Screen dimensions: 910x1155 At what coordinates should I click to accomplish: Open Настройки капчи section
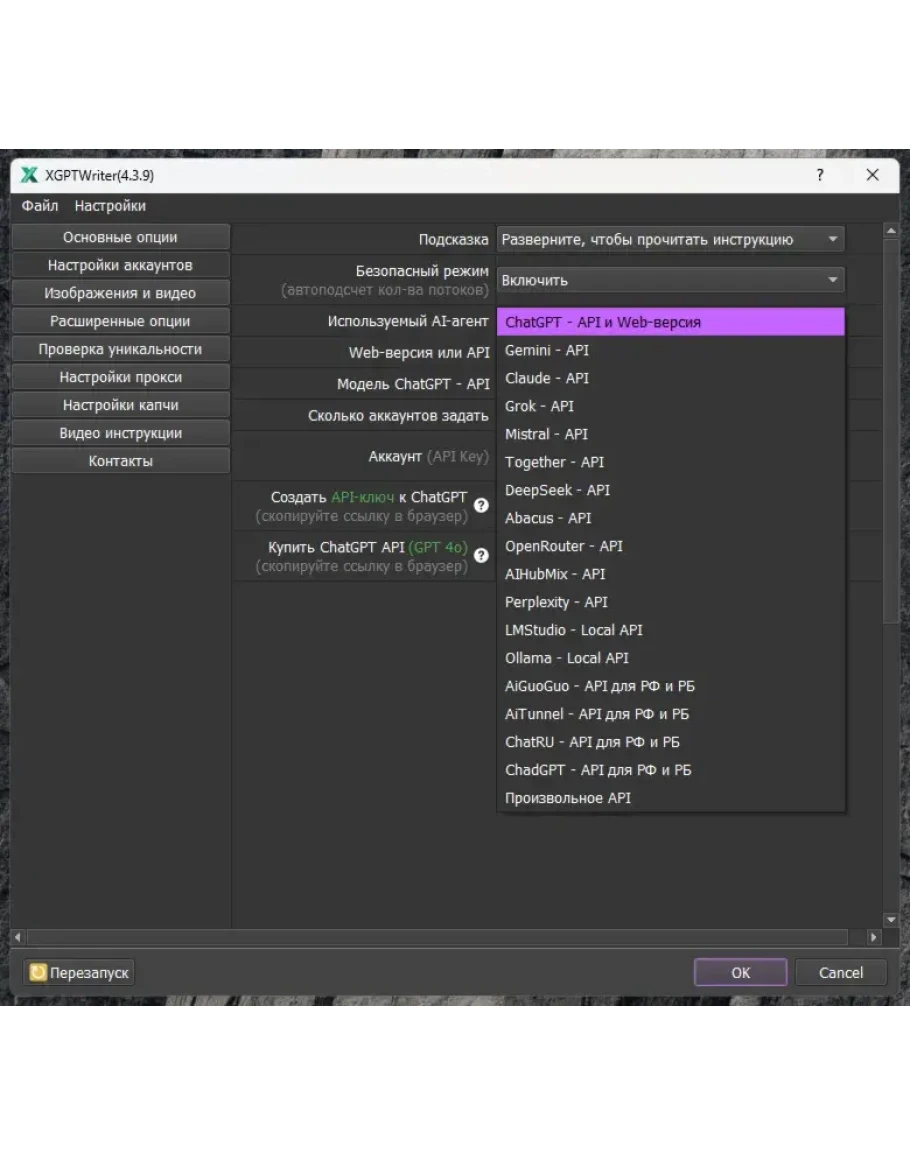(x=120, y=405)
